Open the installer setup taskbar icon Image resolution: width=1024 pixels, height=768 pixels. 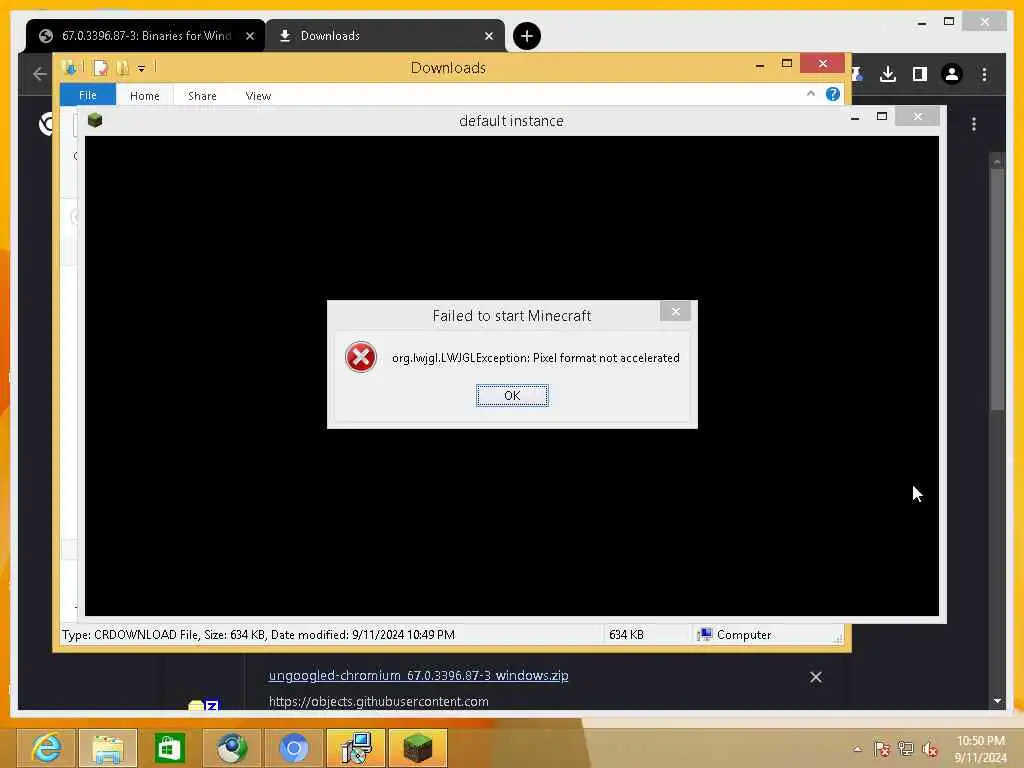point(356,748)
